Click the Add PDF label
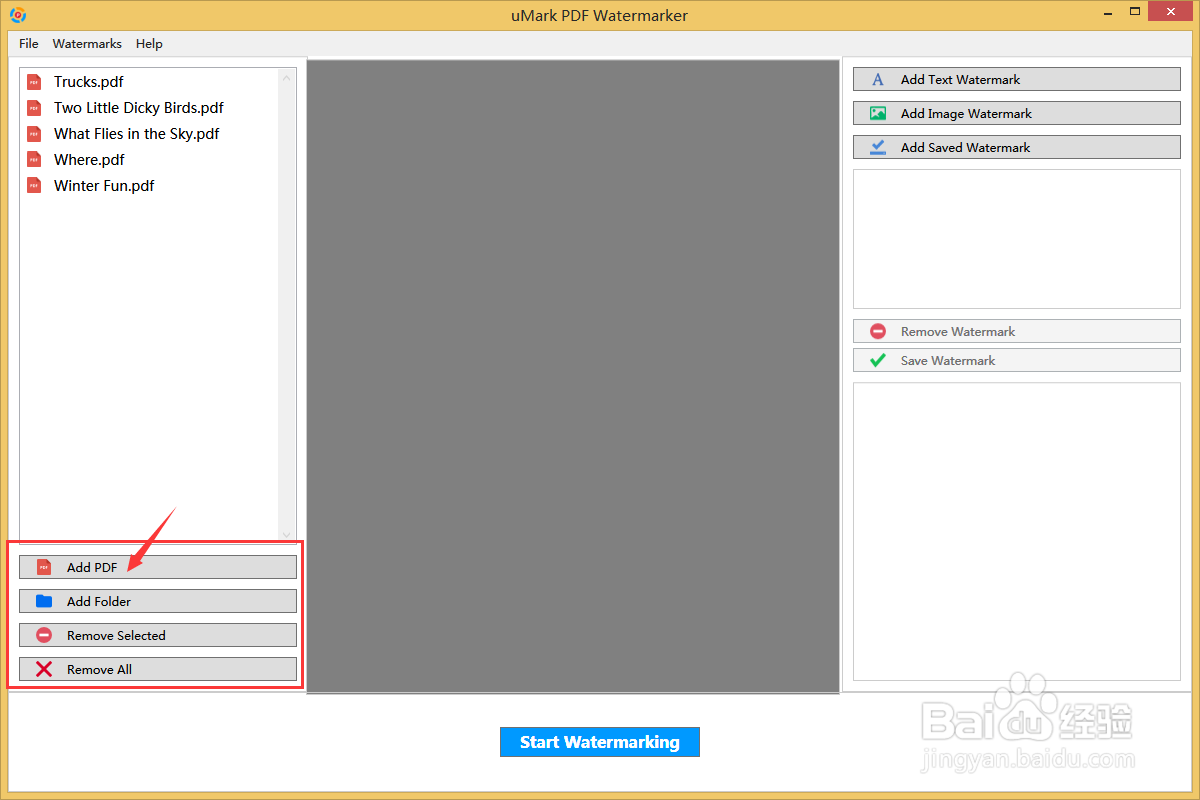The width and height of the screenshot is (1200, 800). pos(92,567)
